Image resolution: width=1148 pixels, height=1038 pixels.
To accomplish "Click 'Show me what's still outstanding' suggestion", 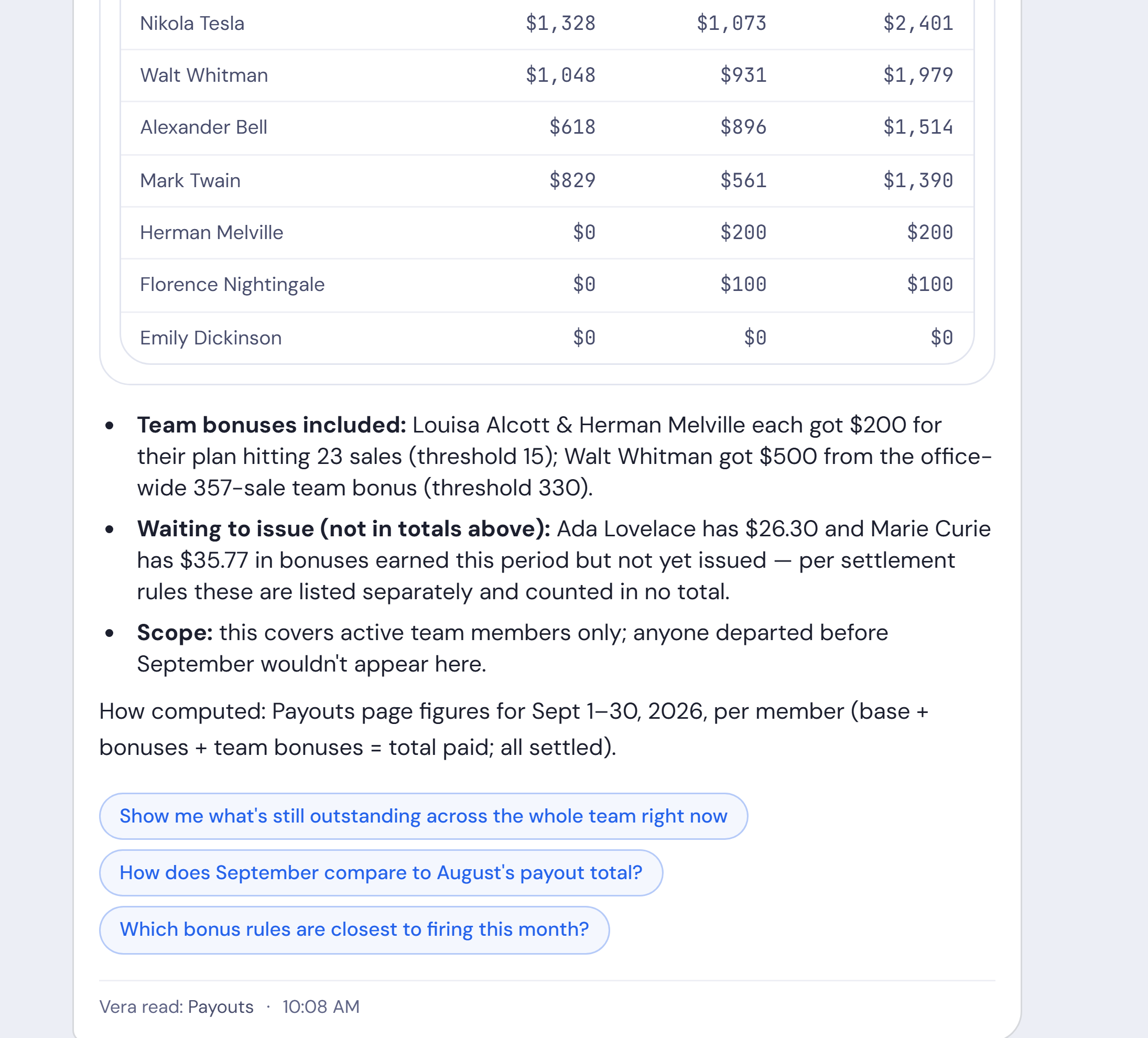I will pyautogui.click(x=423, y=816).
